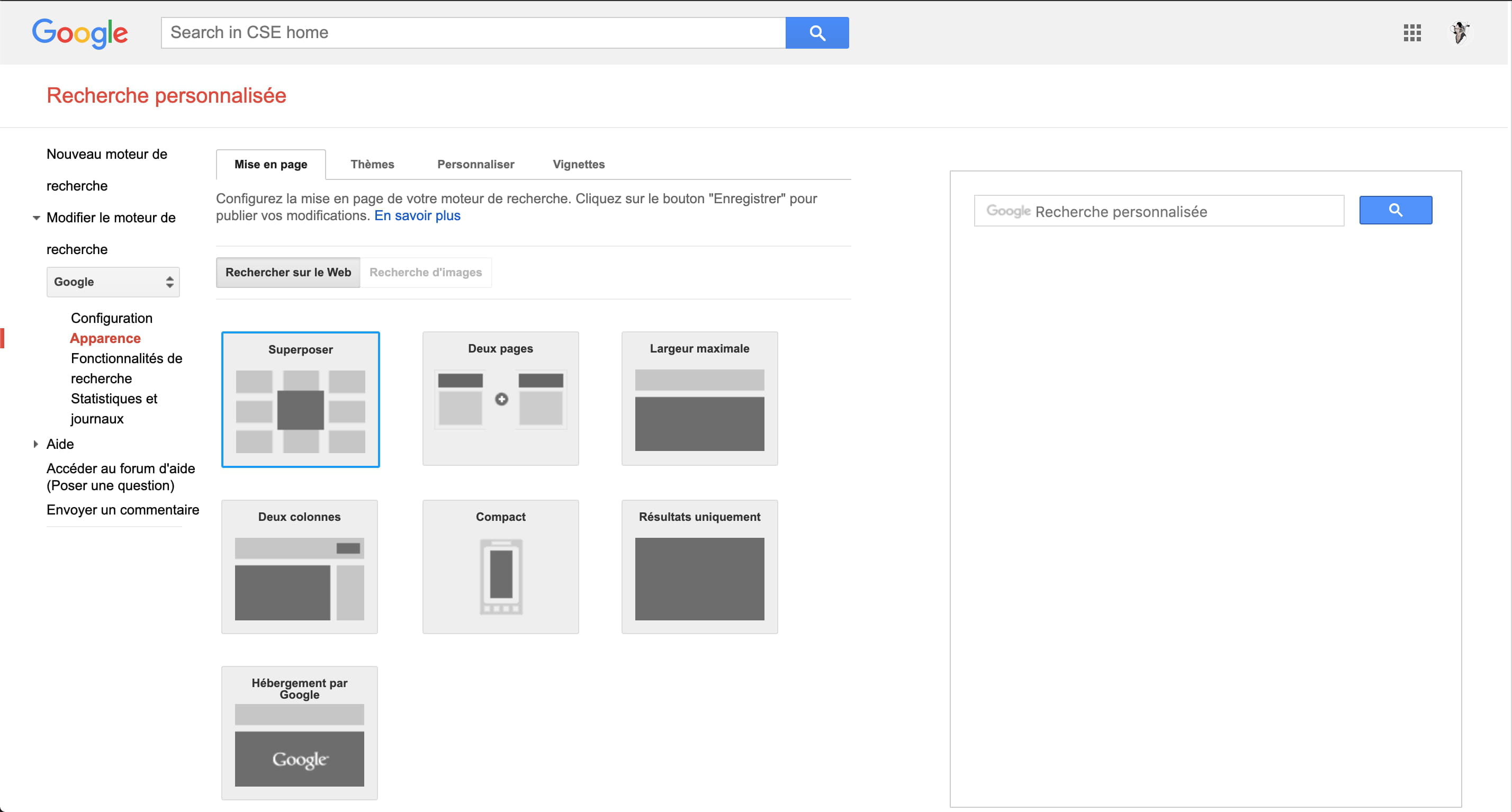Image resolution: width=1512 pixels, height=812 pixels.
Task: Click Nouveau moteur de recherche
Action: click(107, 169)
